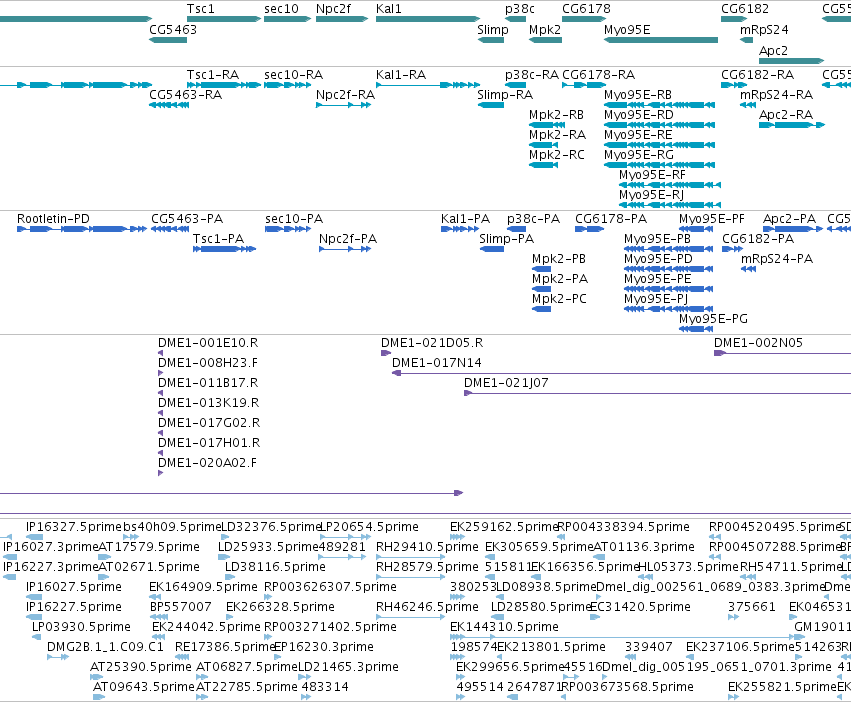The width and height of the screenshot is (851, 702).
Task: Open the CG5463-PA protein label
Action: pyautogui.click(x=187, y=219)
